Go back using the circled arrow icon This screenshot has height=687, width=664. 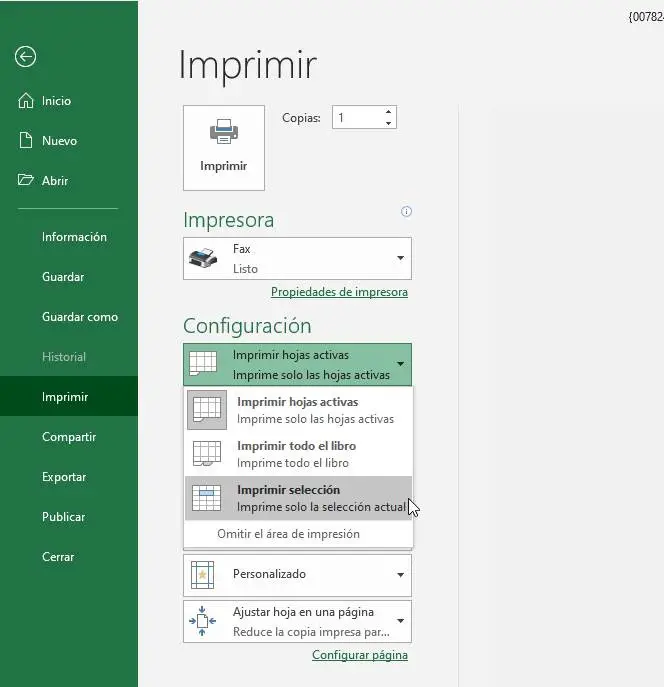coord(25,57)
